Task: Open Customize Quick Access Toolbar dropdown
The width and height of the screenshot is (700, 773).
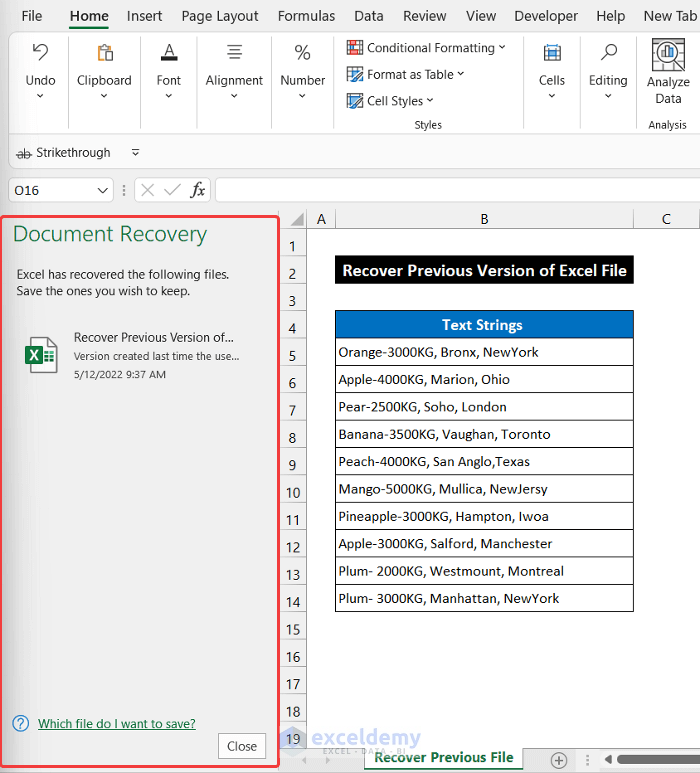Action: [136, 153]
